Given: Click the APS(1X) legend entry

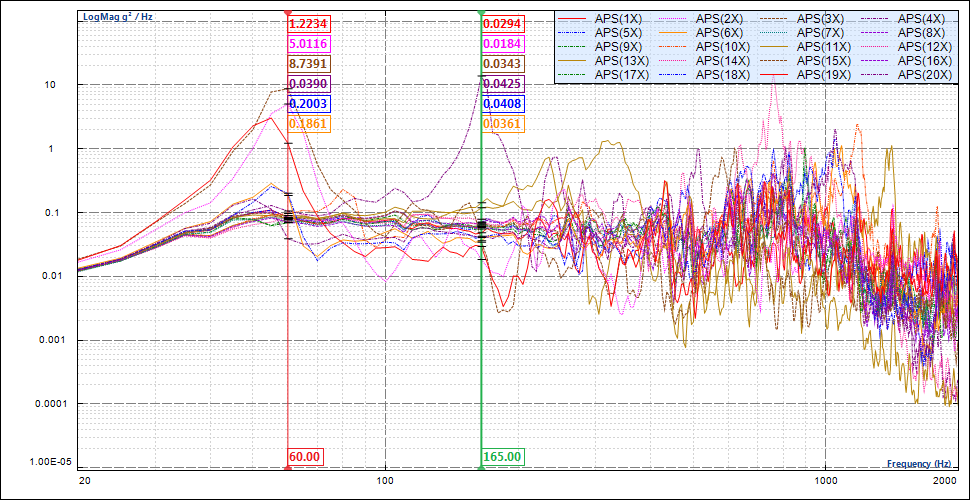Looking at the screenshot, I should [x=619, y=19].
